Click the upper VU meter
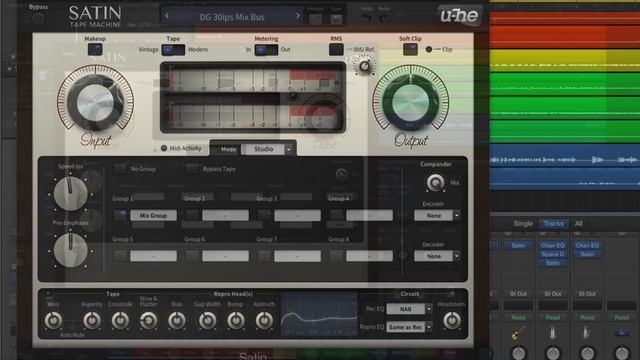The image size is (640, 360). 253,79
